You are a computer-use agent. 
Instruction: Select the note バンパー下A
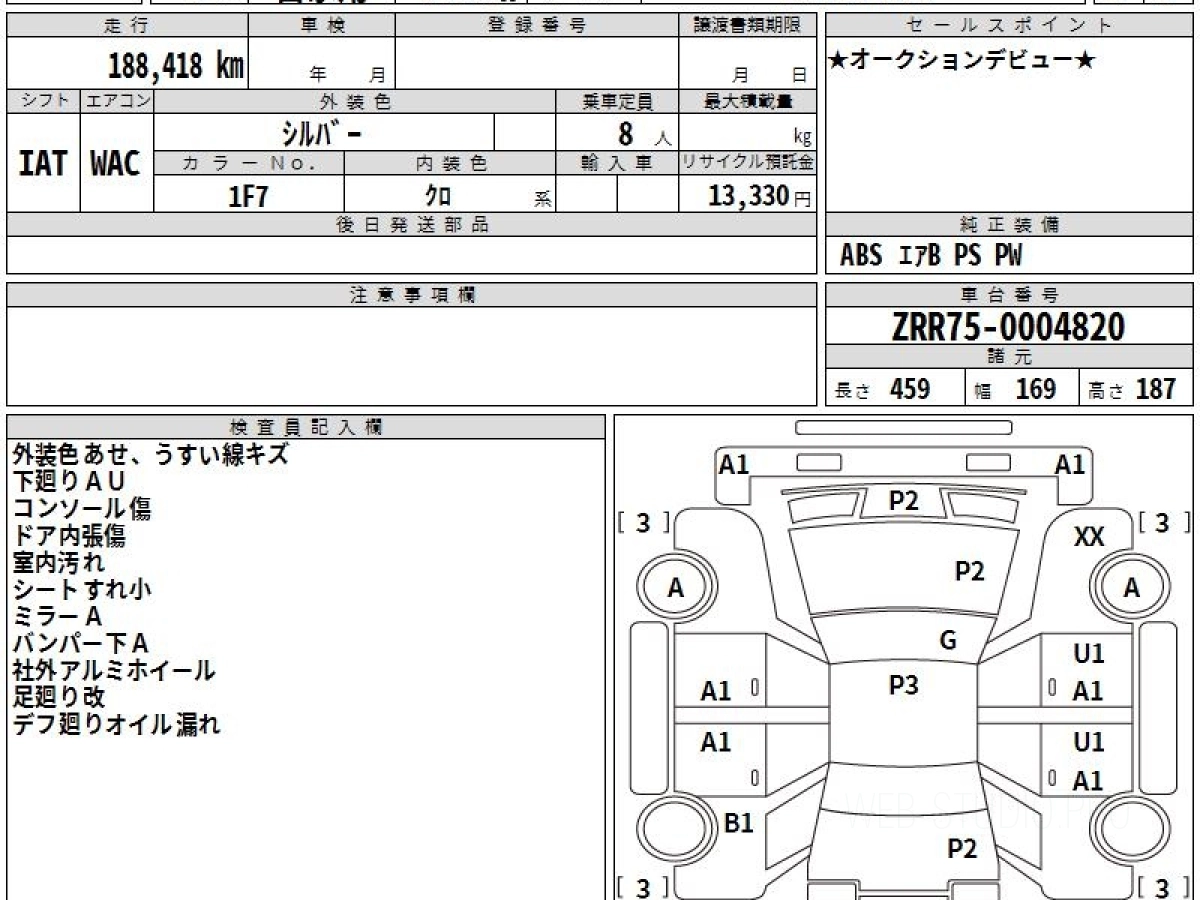coord(81,643)
